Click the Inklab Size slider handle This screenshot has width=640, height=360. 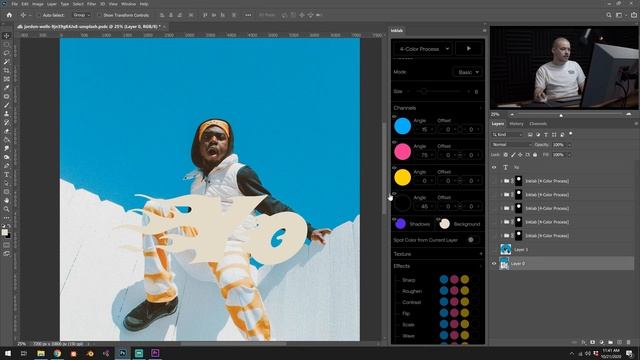pos(424,91)
